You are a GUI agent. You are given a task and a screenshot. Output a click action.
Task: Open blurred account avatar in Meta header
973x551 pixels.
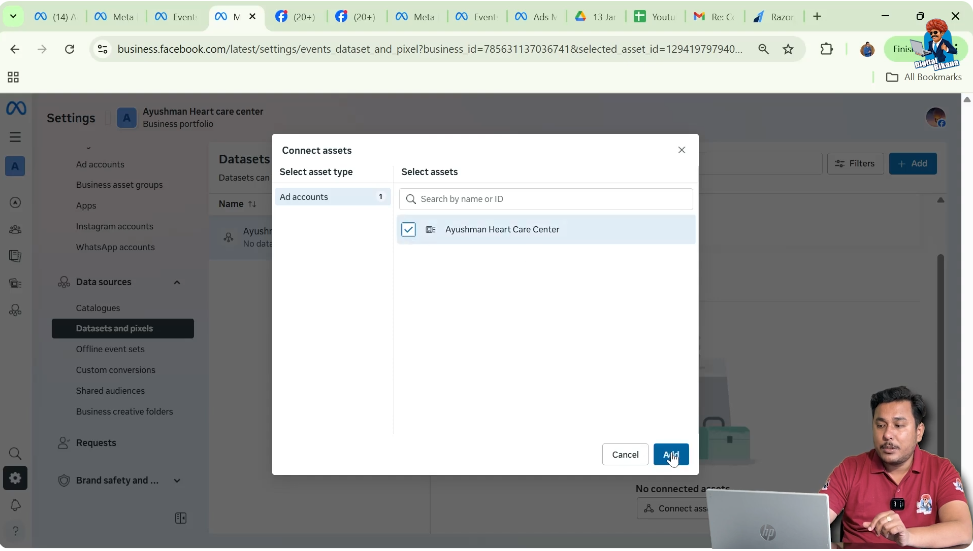936,117
